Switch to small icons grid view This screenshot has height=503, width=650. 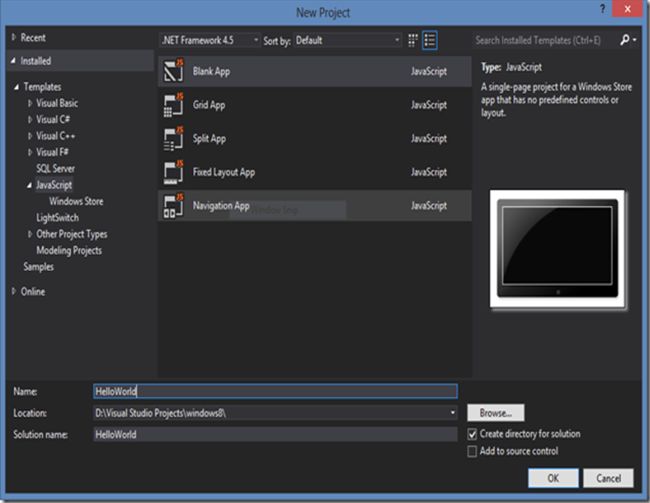coord(413,40)
